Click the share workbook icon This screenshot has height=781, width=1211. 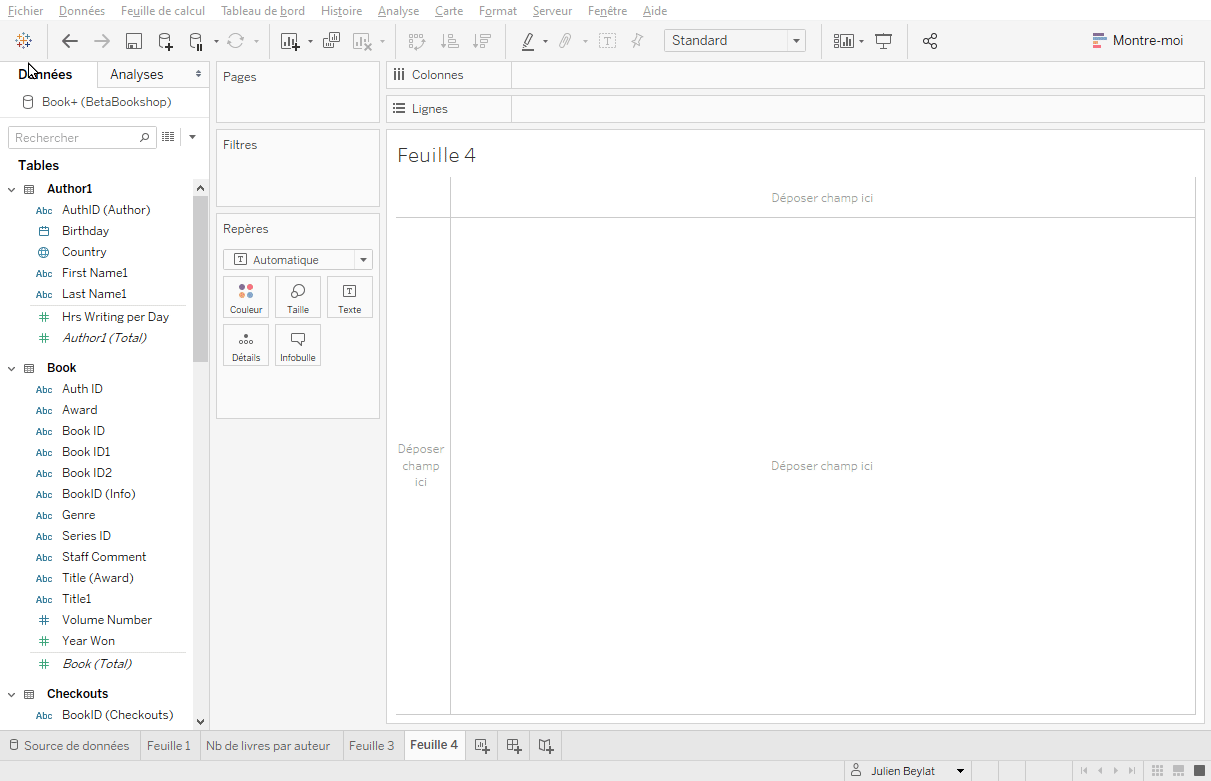[930, 41]
